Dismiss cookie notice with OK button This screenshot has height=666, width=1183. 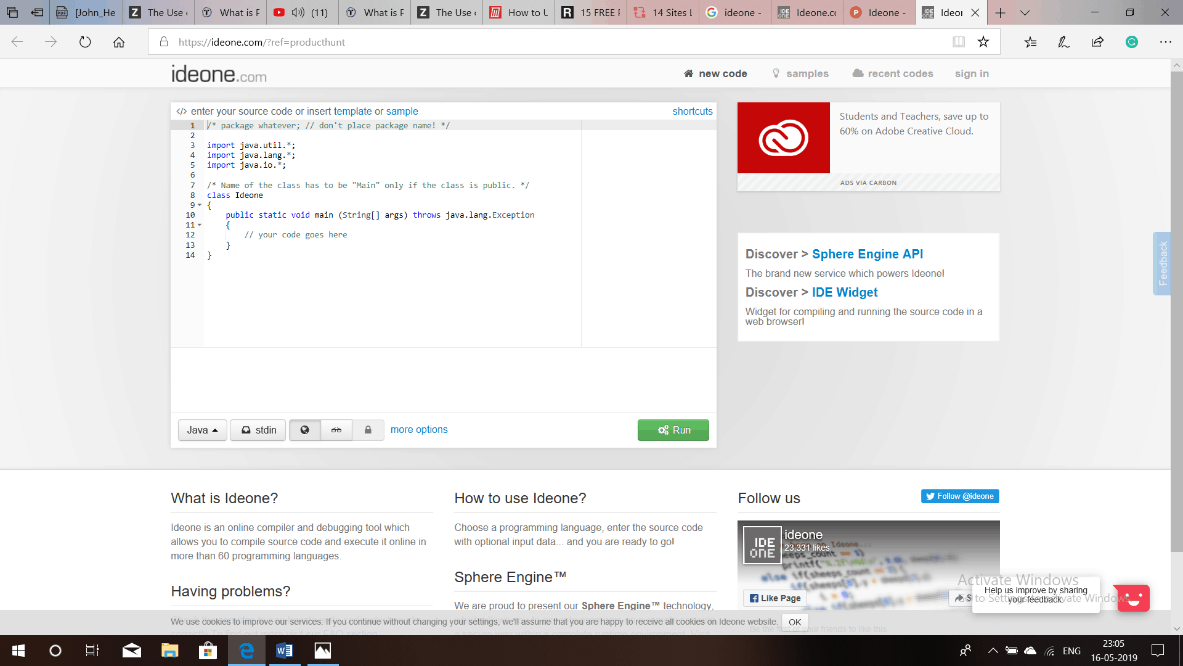coord(794,622)
